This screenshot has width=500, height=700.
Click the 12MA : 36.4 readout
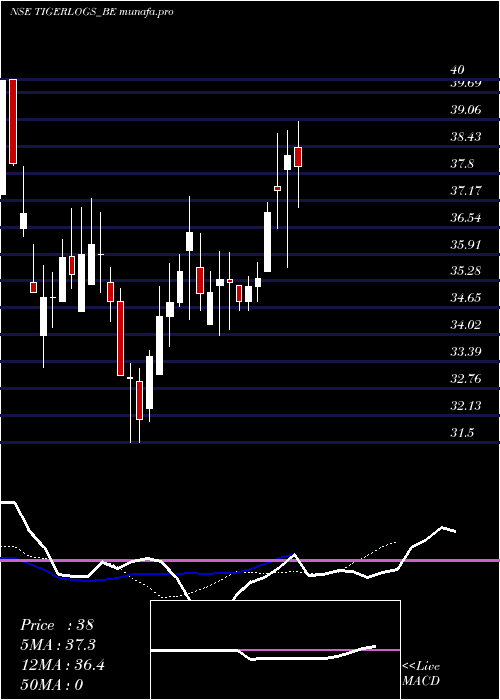click(x=63, y=665)
